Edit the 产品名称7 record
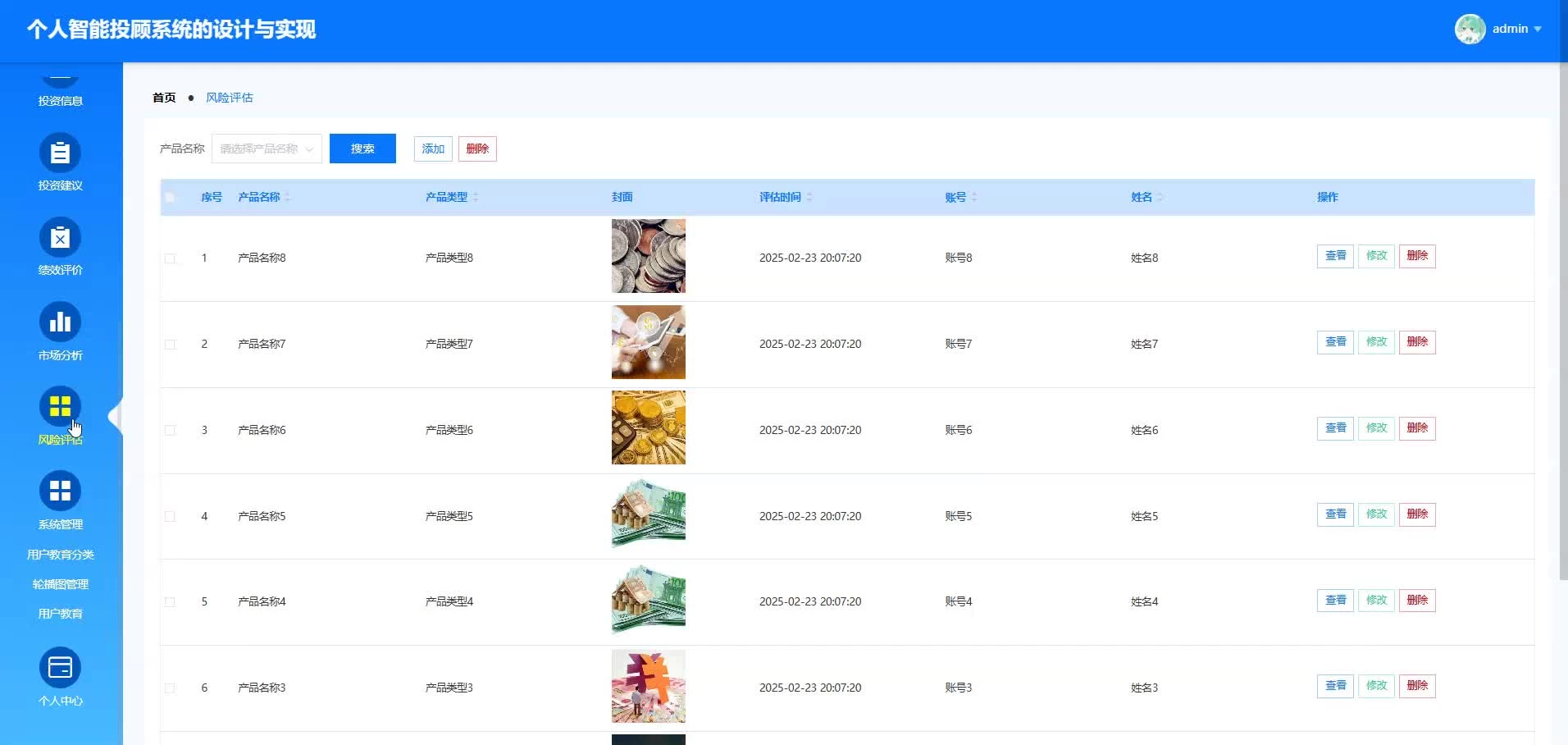This screenshot has width=1568, height=745. click(x=1376, y=342)
